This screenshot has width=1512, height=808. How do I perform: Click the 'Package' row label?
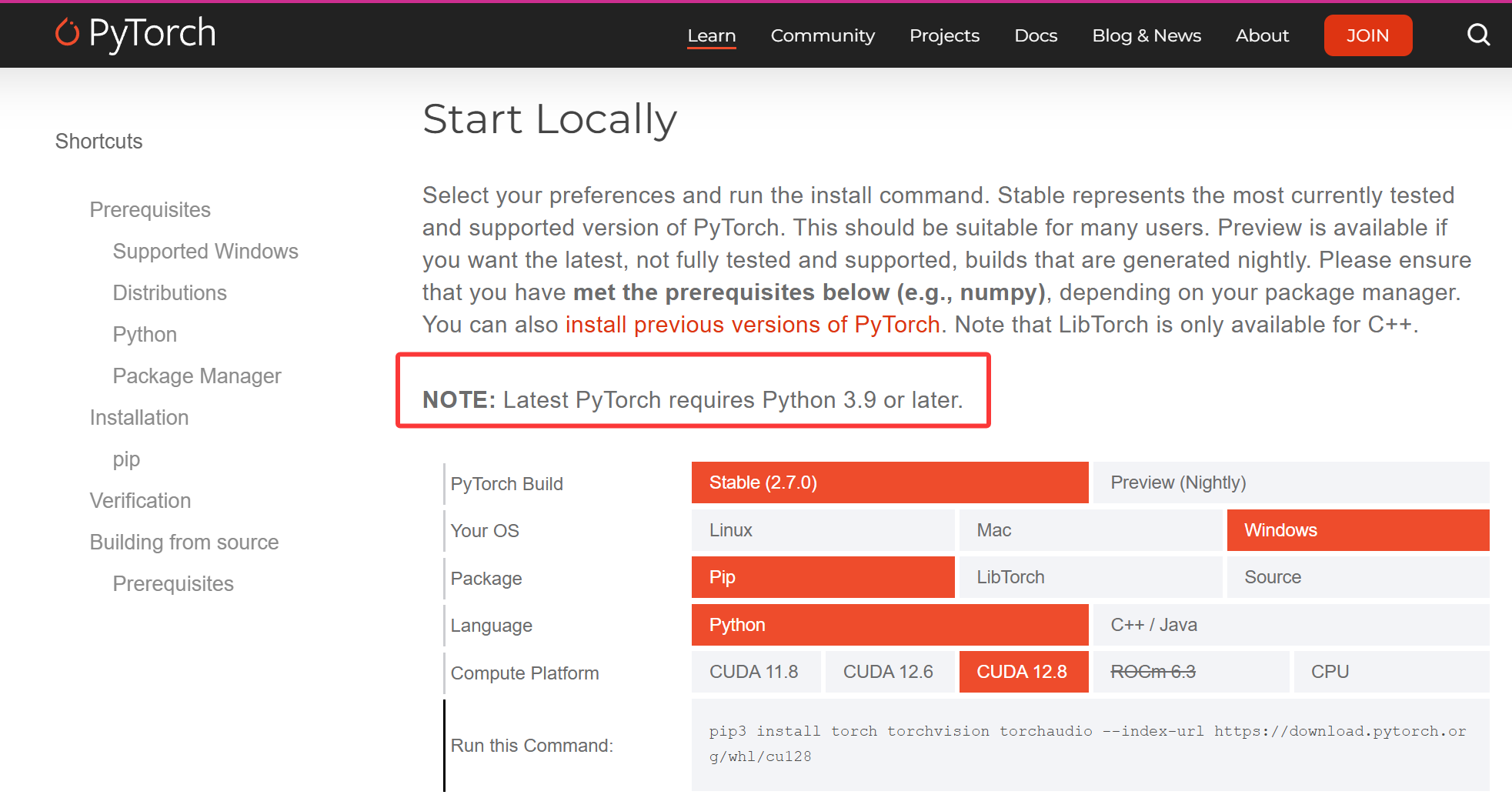[486, 579]
